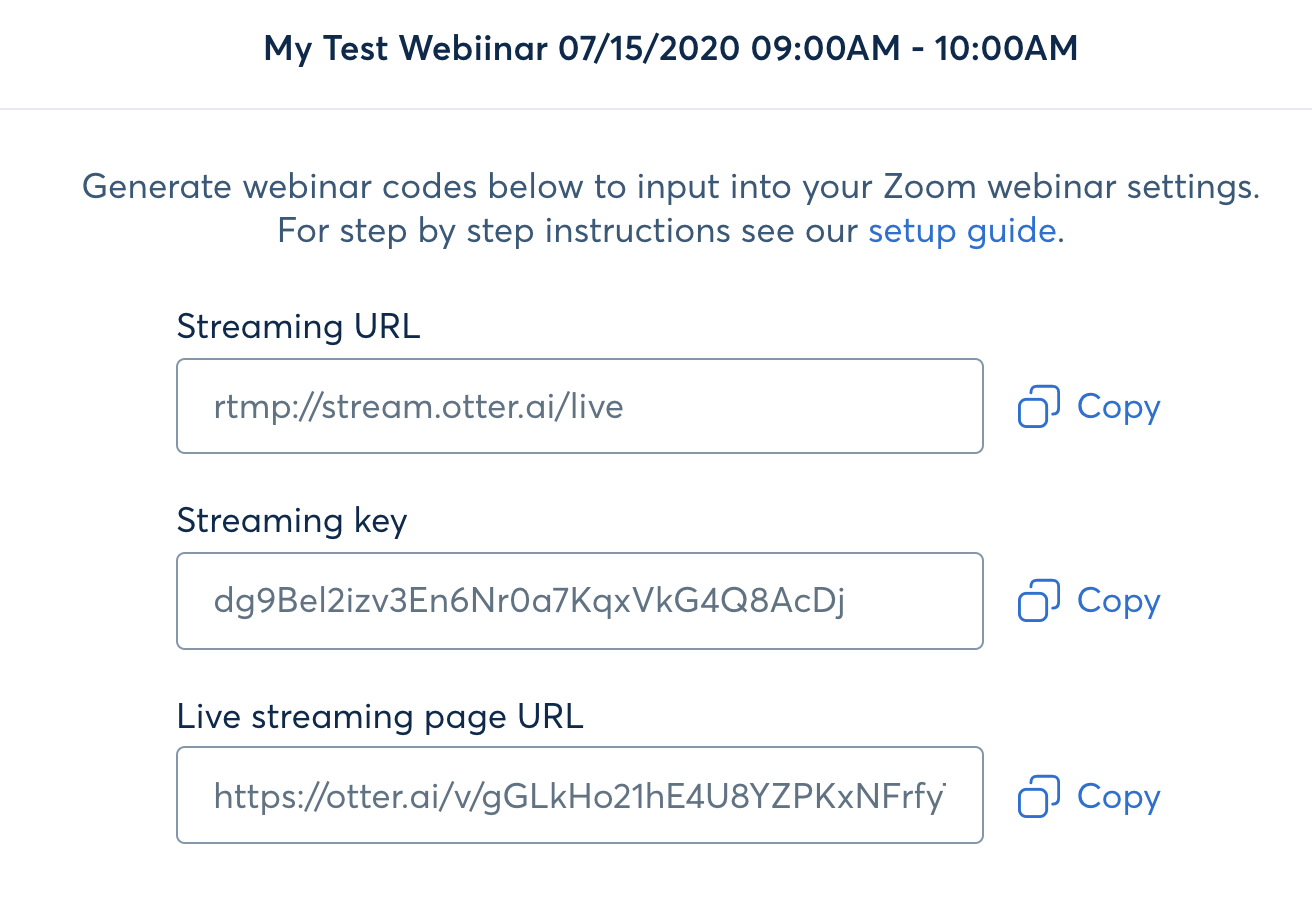Focus the Streaming URL input field
This screenshot has height=912, width=1312.
tap(579, 407)
